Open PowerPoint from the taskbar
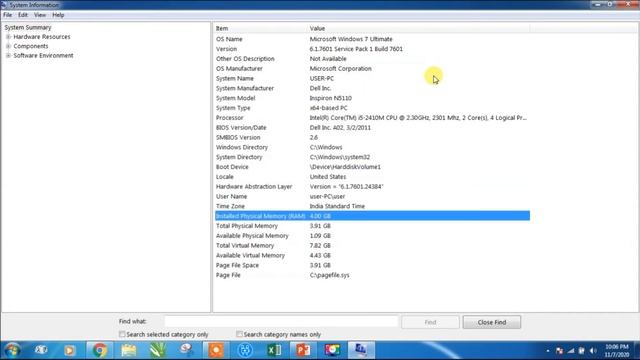This screenshot has height=360, width=640. [303, 350]
